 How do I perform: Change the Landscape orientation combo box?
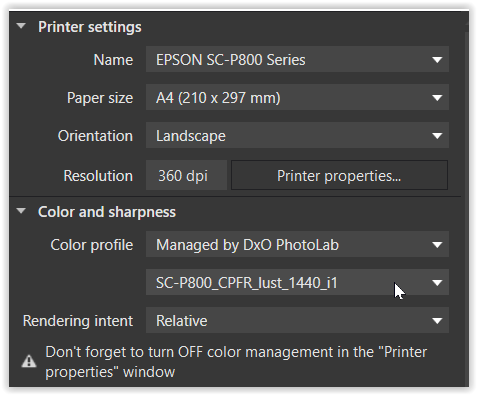[297, 136]
